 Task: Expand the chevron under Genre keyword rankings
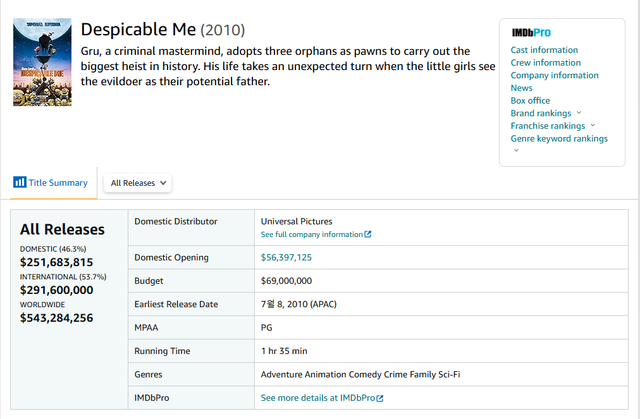point(516,151)
